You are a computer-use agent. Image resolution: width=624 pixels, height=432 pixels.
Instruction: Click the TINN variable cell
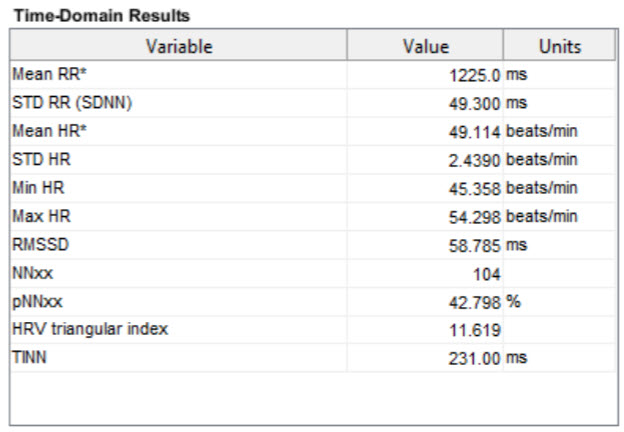30,358
